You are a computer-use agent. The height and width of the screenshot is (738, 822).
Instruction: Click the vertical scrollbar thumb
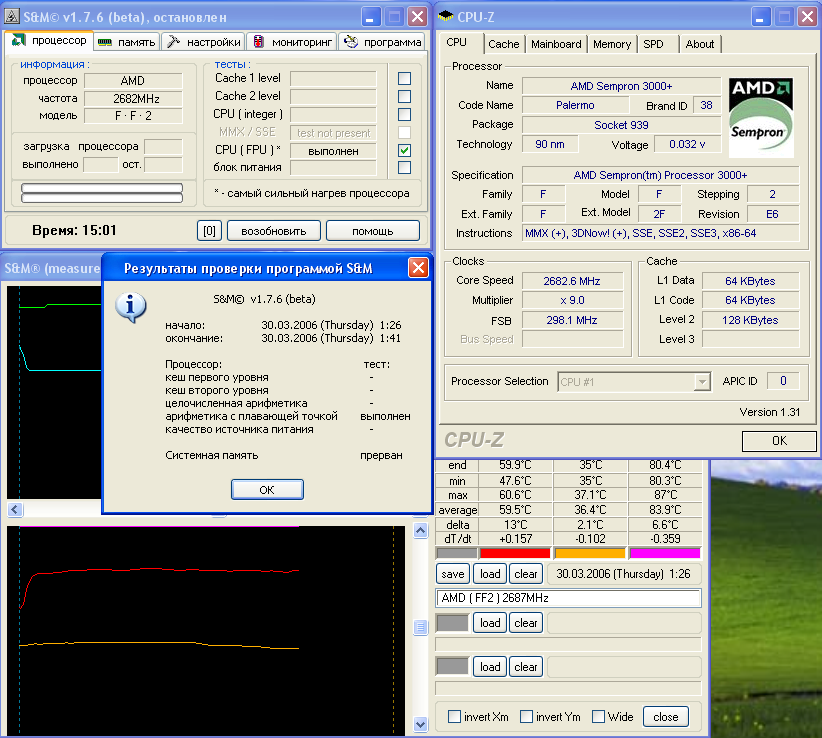[x=420, y=627]
